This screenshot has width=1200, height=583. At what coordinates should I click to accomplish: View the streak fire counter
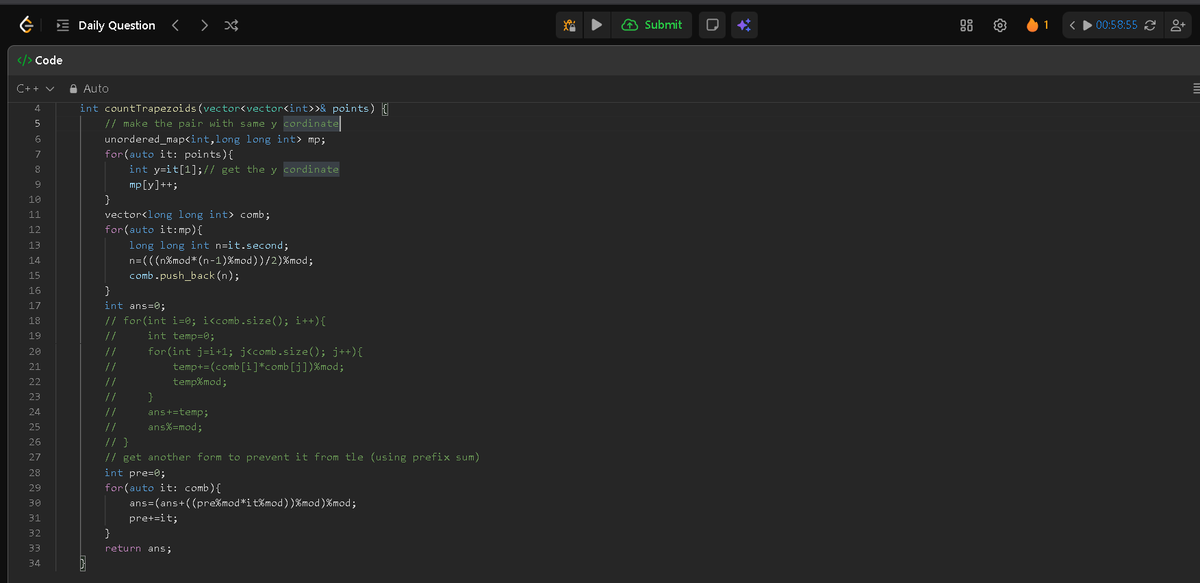pos(1037,25)
